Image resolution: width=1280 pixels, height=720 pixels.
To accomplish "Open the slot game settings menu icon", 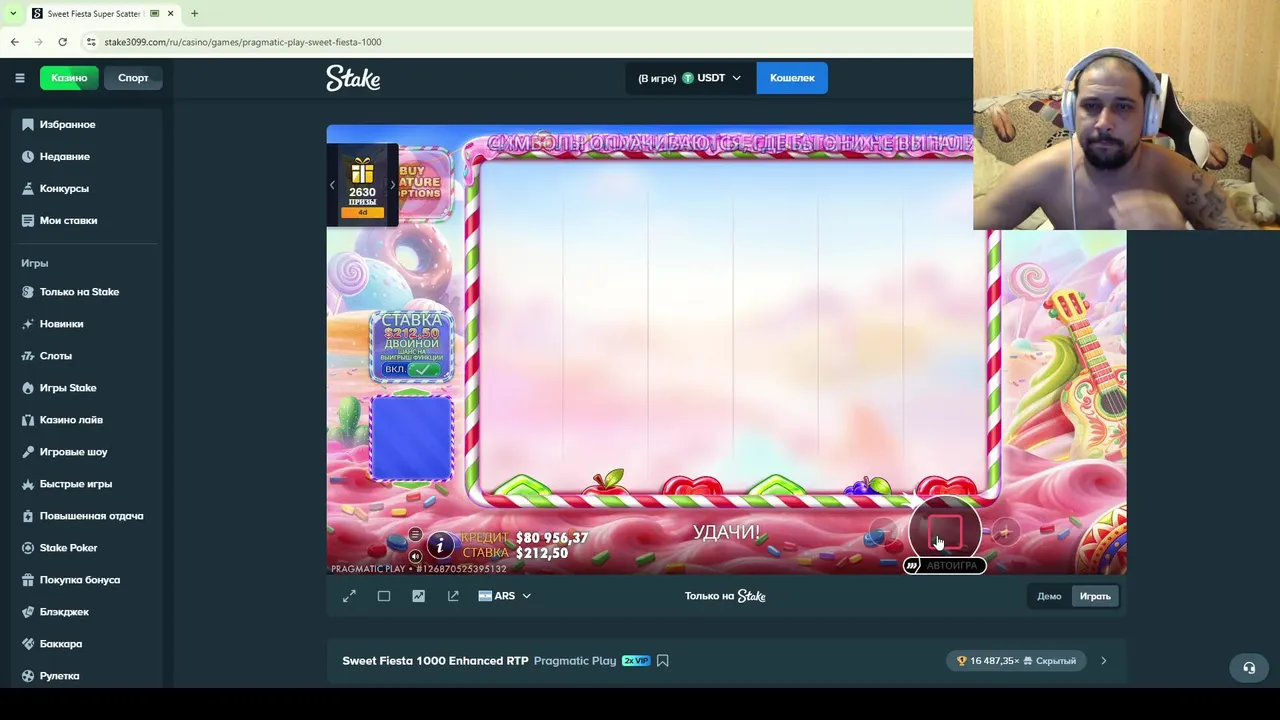I will 415,534.
